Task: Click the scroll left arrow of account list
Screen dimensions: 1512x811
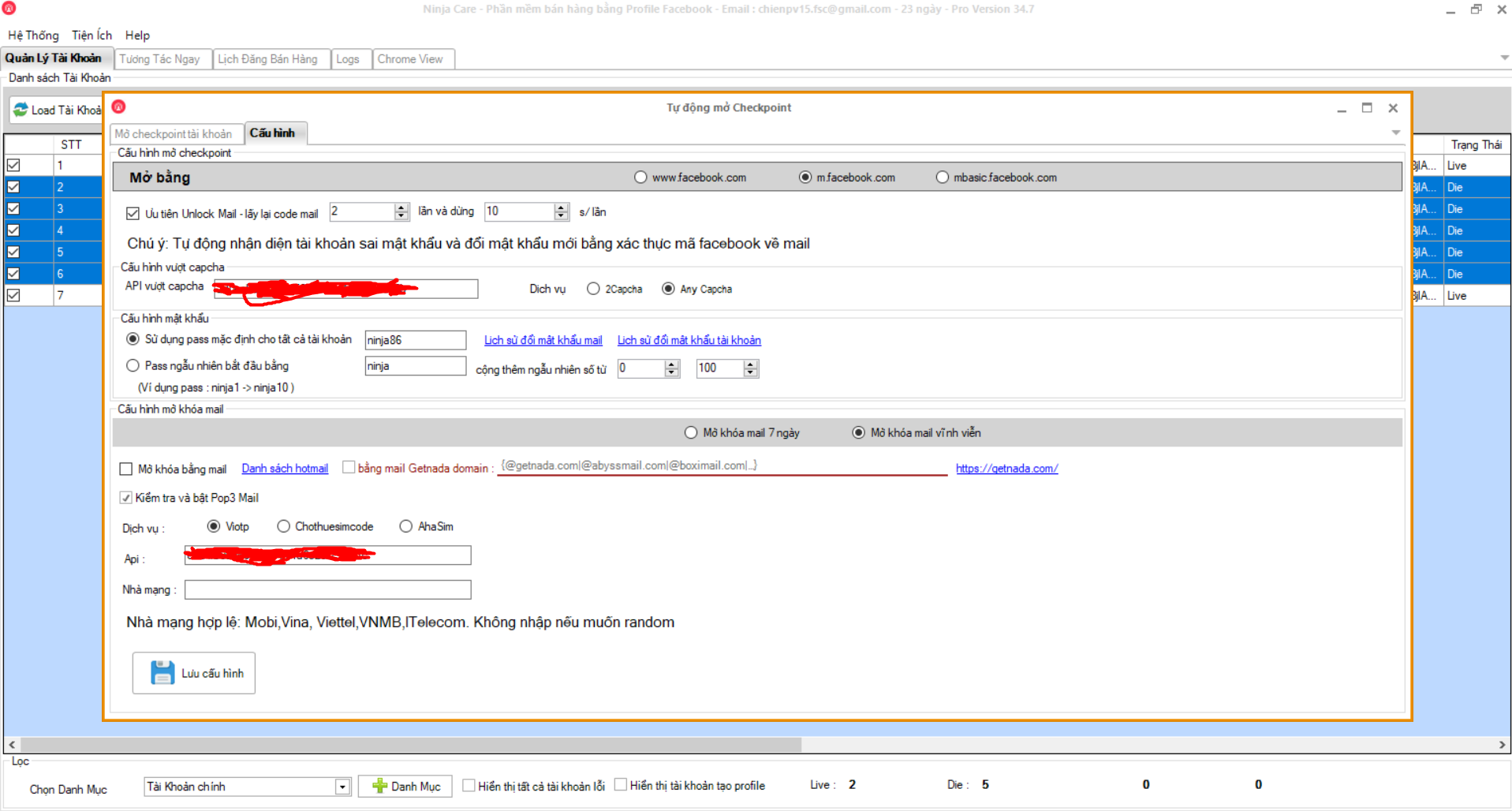Action: pos(12,745)
